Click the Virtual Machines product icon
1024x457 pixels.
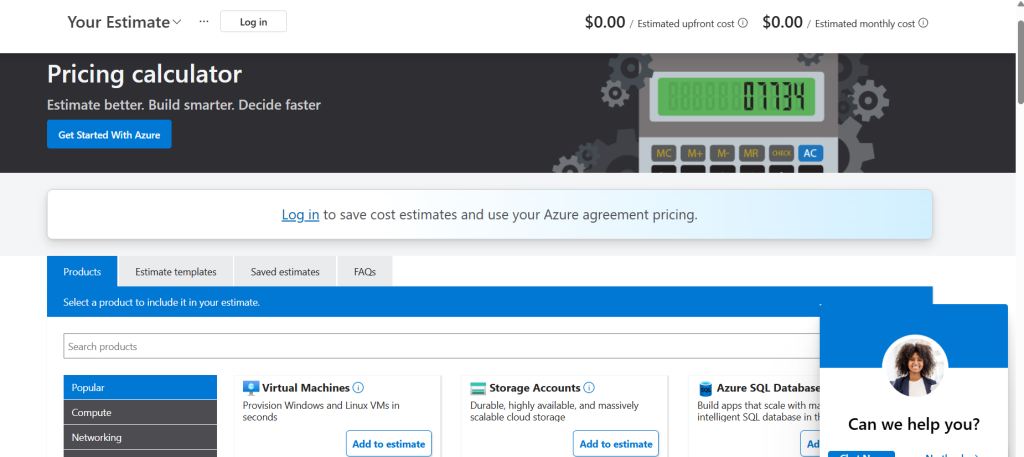(251, 388)
